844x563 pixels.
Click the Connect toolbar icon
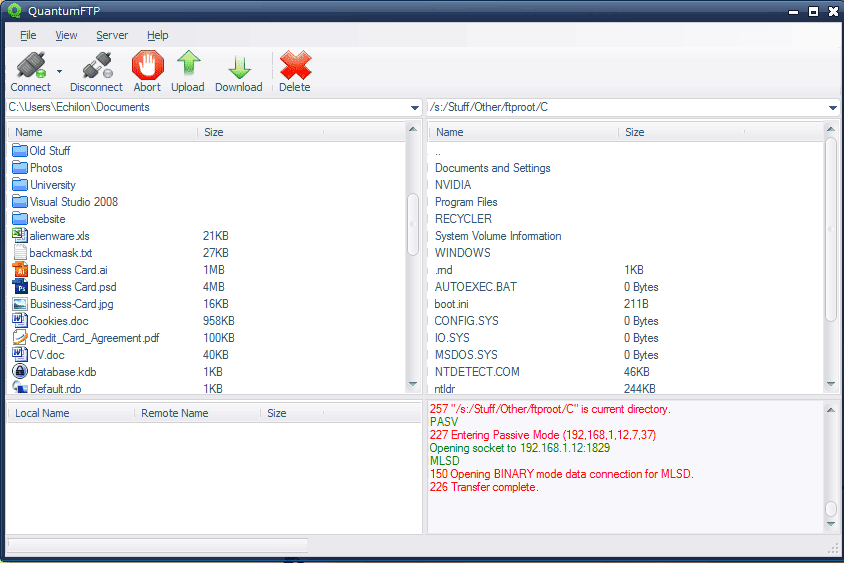[x=29, y=66]
